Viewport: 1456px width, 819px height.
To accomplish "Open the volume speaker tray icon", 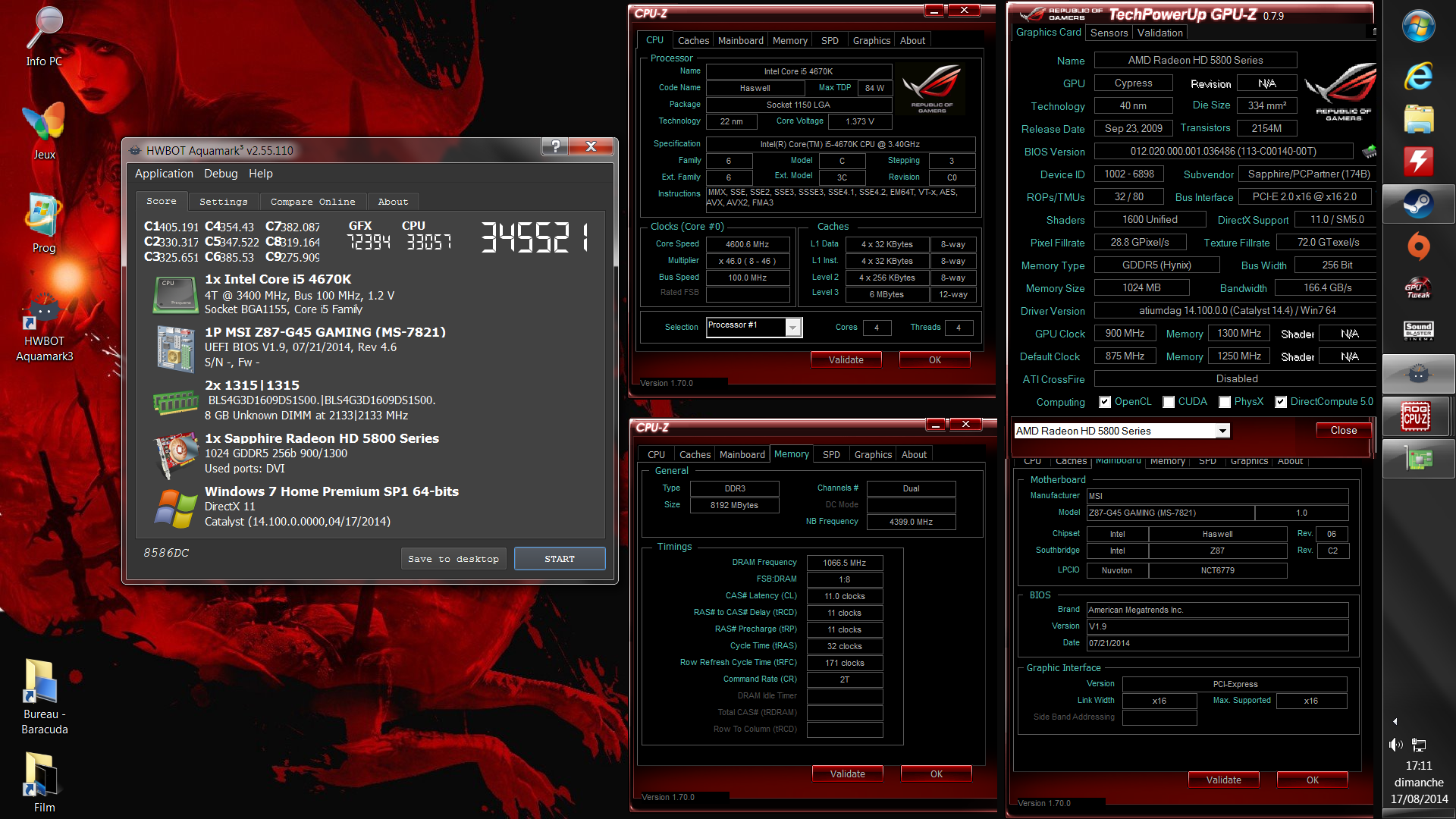I will (1396, 745).
